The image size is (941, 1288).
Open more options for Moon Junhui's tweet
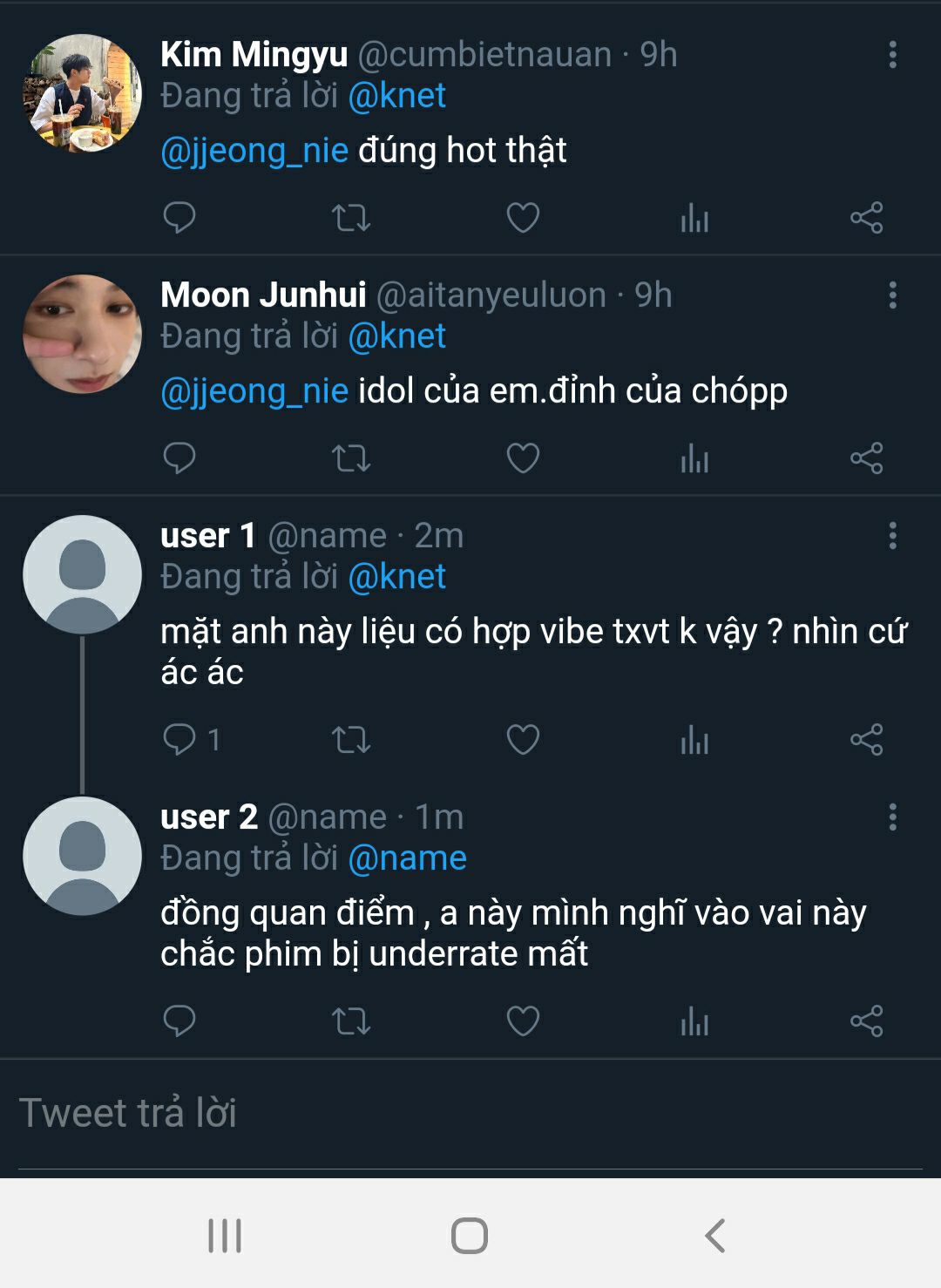[892, 295]
